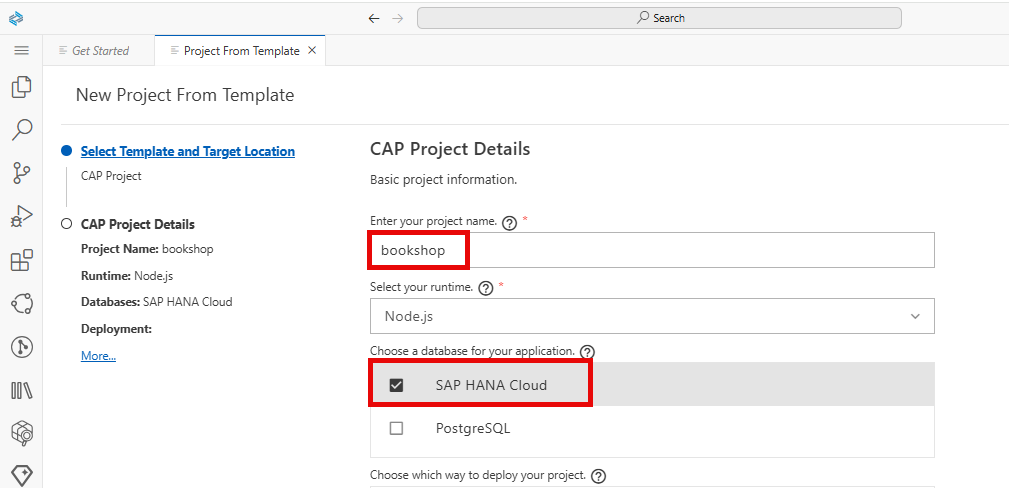Viewport: 1009px width, 488px height.
Task: Click the More... link in the summary
Action: [98, 355]
